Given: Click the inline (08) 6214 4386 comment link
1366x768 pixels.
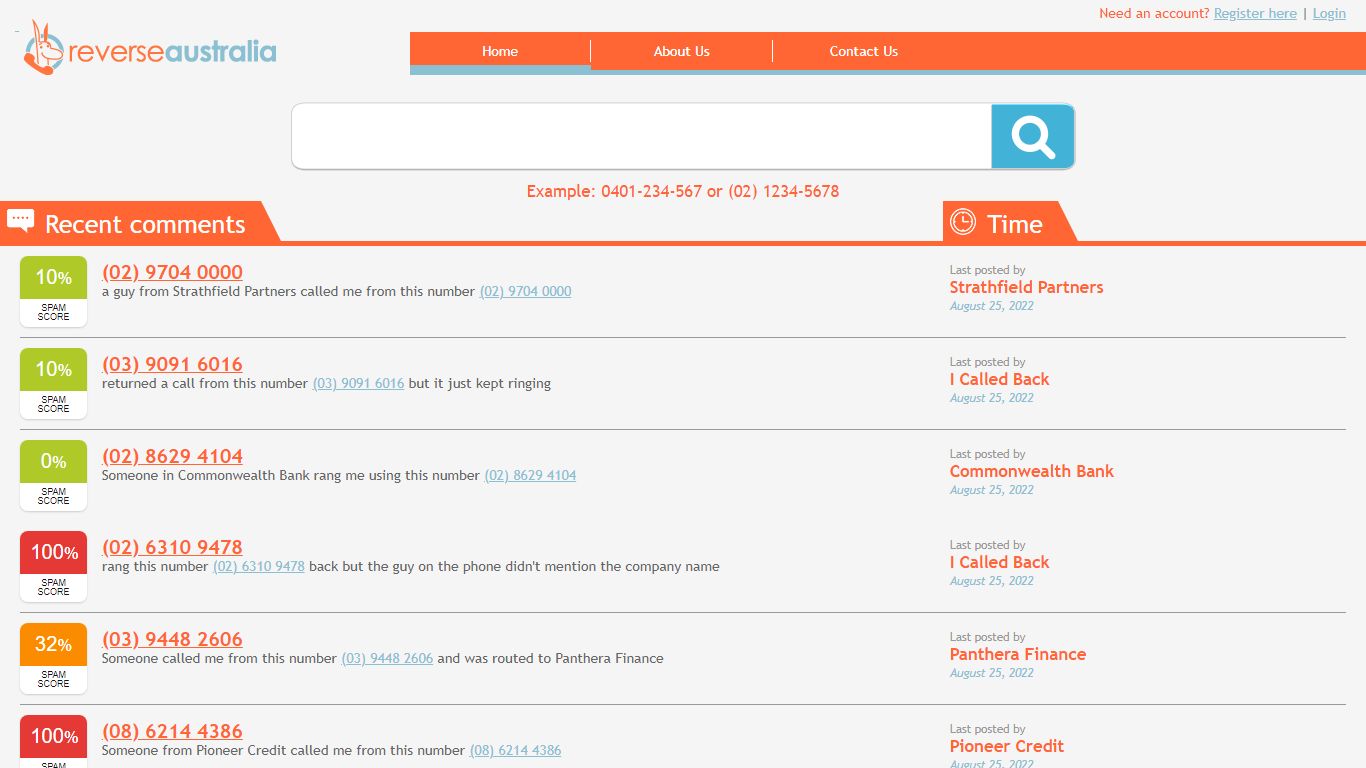Looking at the screenshot, I should pyautogui.click(x=515, y=751).
